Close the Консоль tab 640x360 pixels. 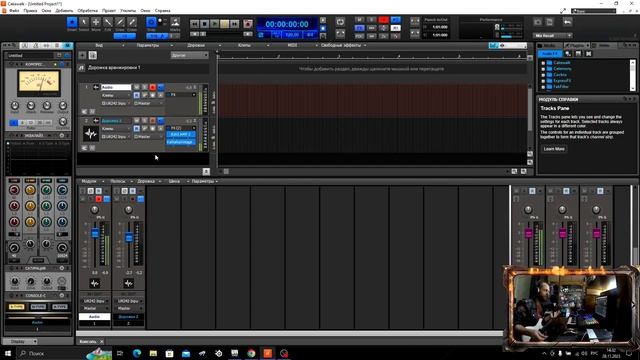(x=102, y=341)
